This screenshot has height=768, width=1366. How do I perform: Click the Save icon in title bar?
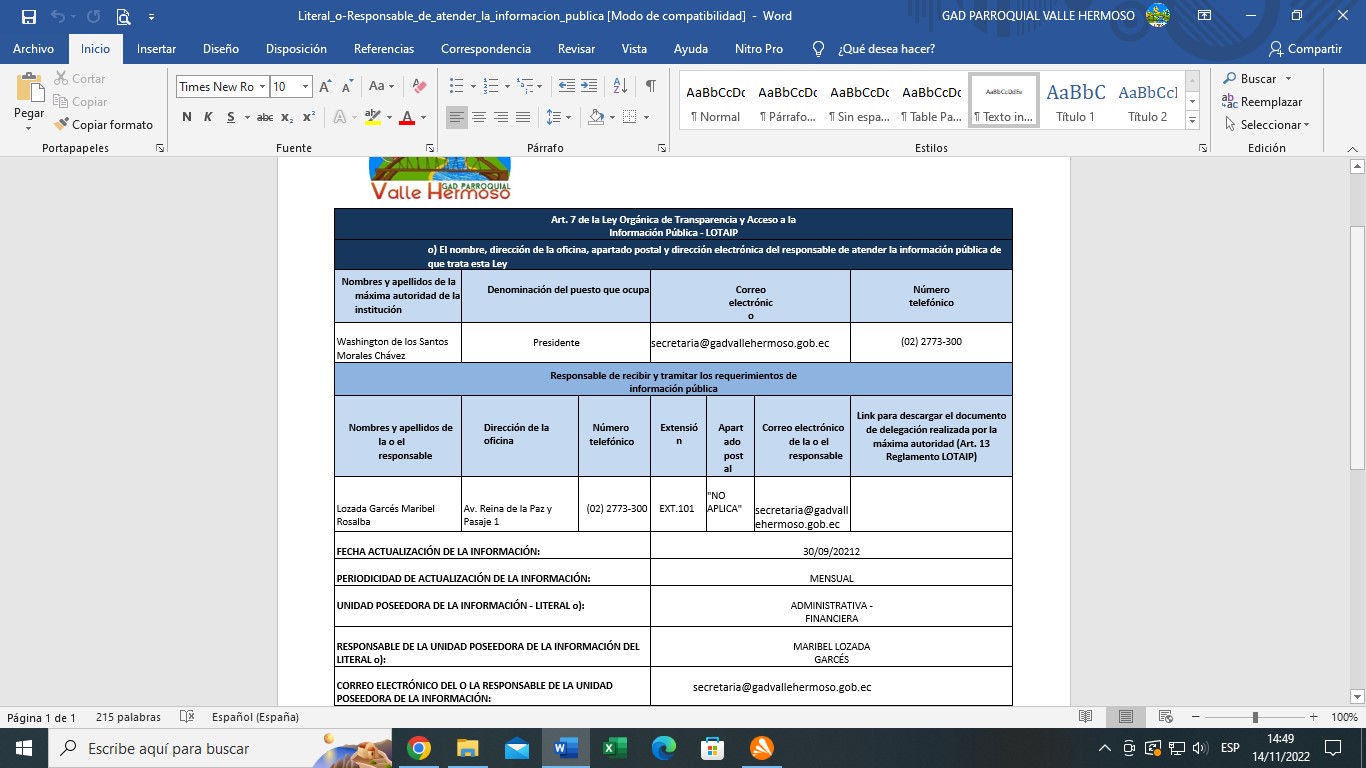(29, 16)
